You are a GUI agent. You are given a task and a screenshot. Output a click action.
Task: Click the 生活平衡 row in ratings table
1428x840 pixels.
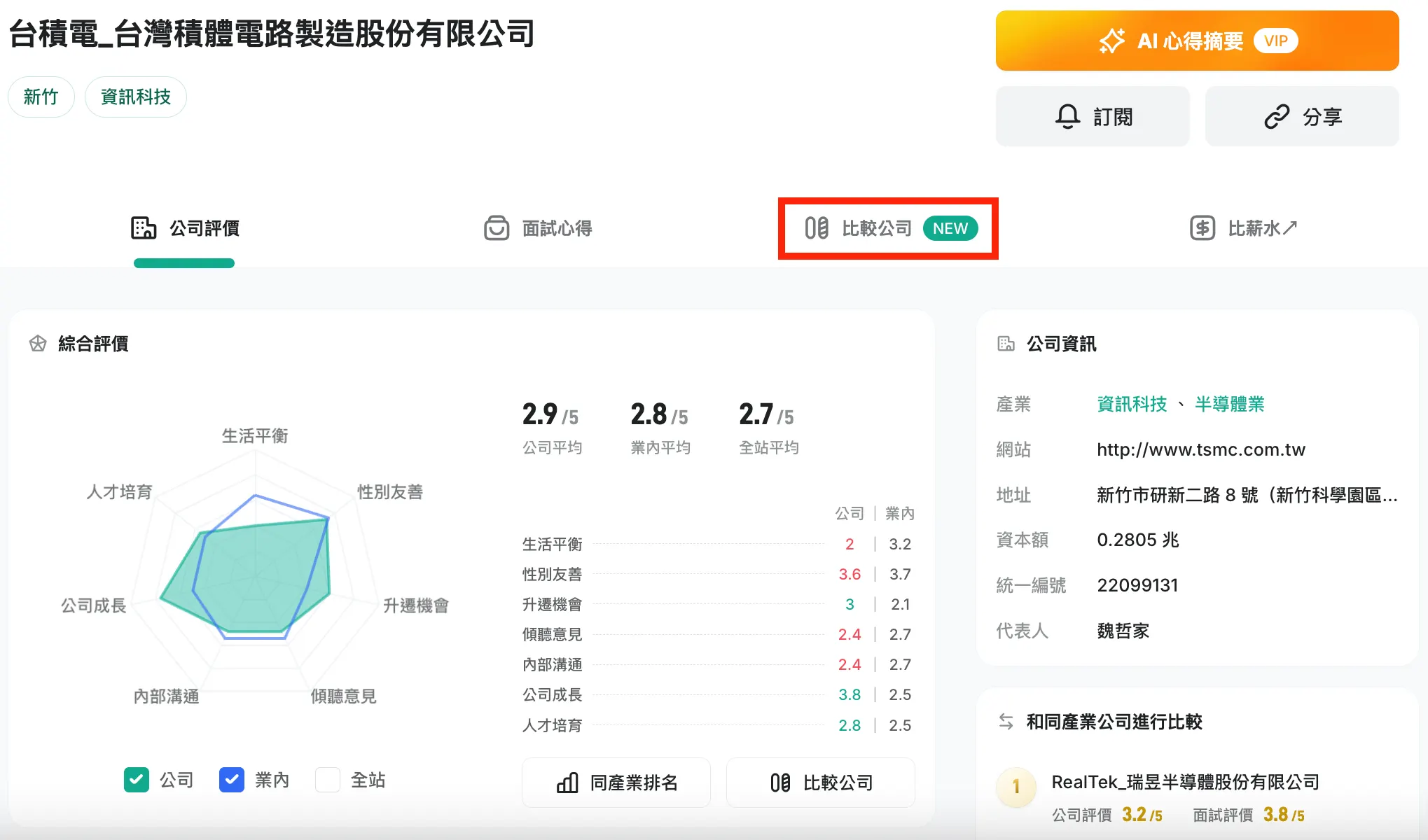tap(718, 544)
